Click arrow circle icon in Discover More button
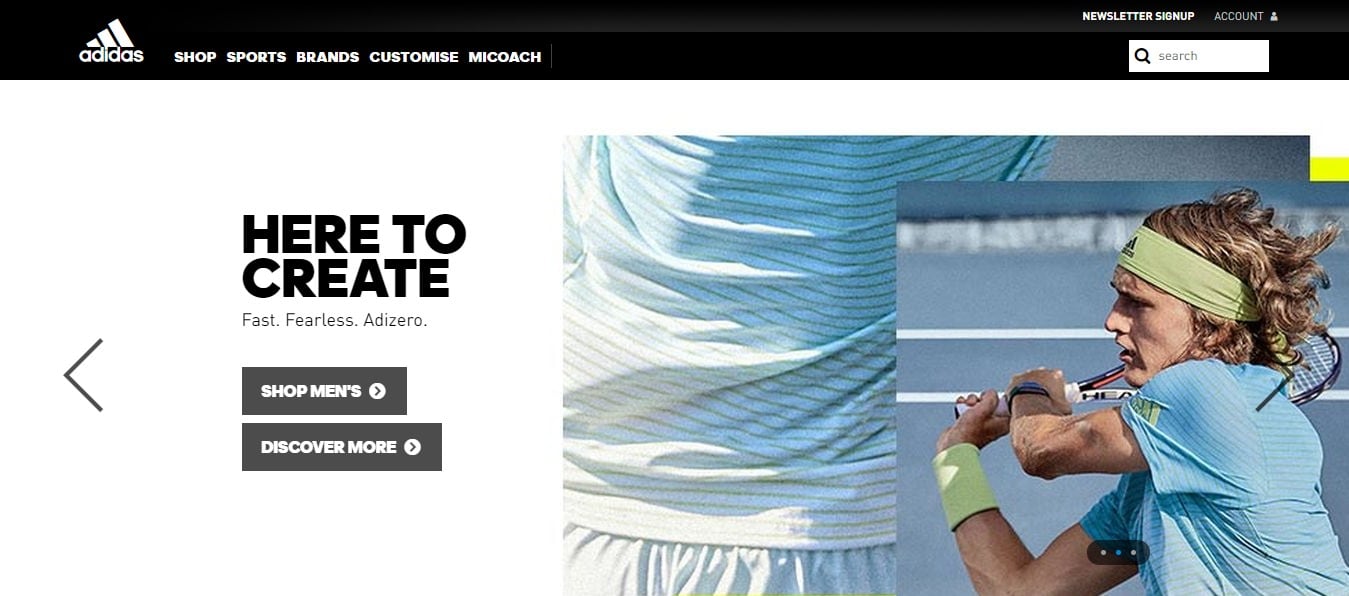 412,447
